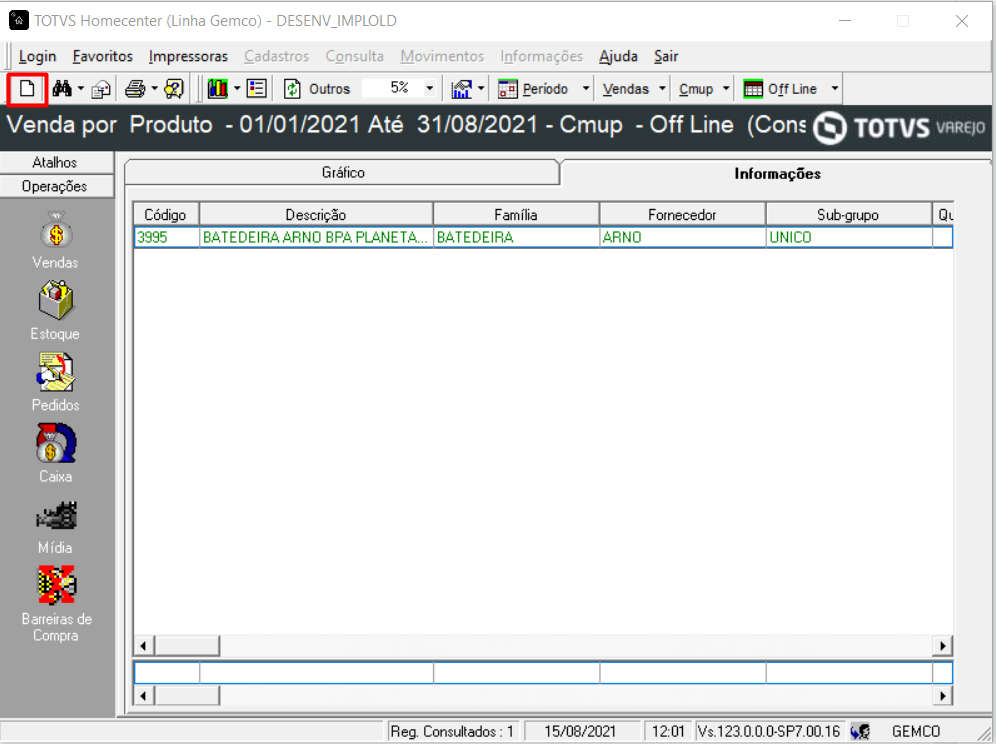996x744 pixels.
Task: Click the Operações sidebar header
Action: [57, 186]
